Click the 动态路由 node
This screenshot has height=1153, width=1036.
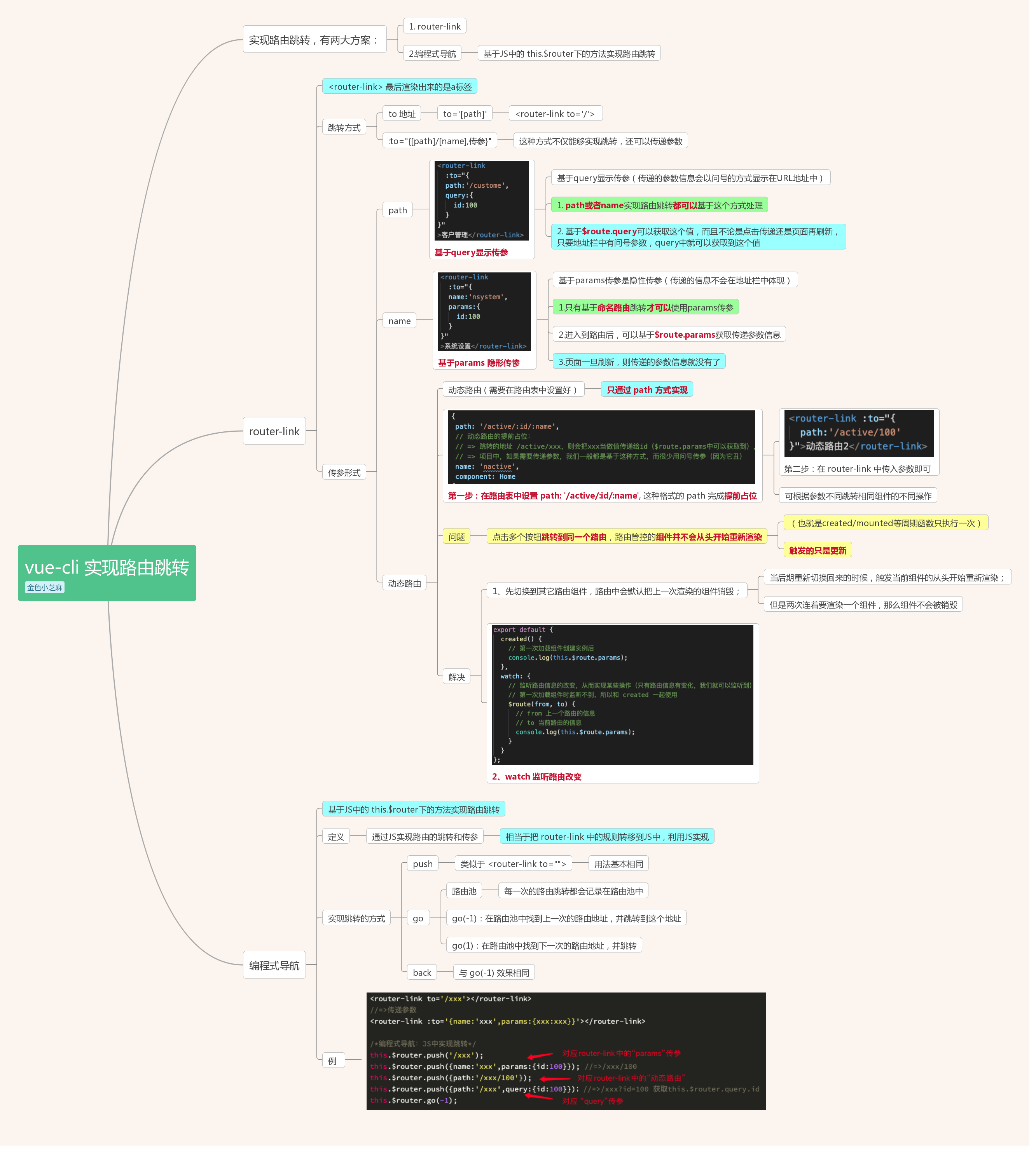point(405,582)
